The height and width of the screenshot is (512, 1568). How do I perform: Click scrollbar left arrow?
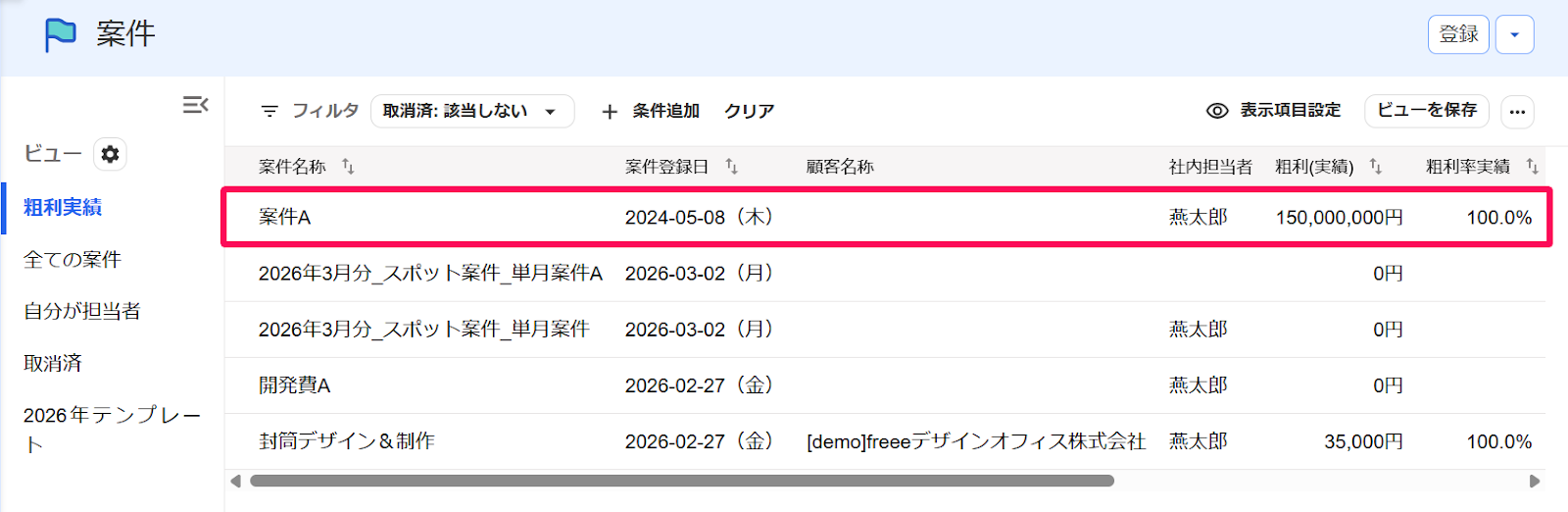235,481
